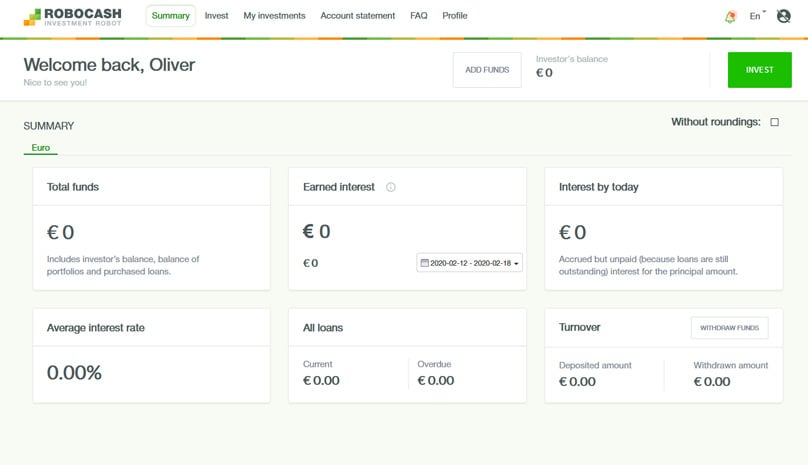
Task: Click the 'Welcome back, Oliver' heading
Action: [x=109, y=65]
